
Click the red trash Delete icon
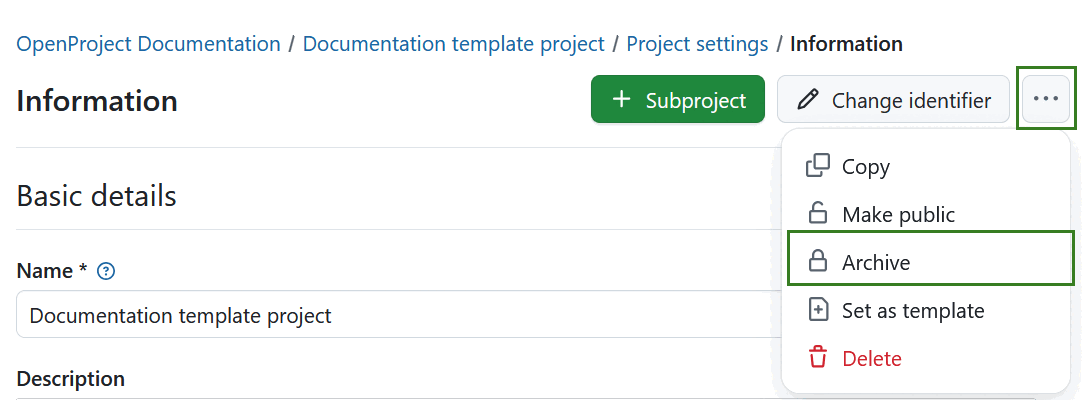818,358
